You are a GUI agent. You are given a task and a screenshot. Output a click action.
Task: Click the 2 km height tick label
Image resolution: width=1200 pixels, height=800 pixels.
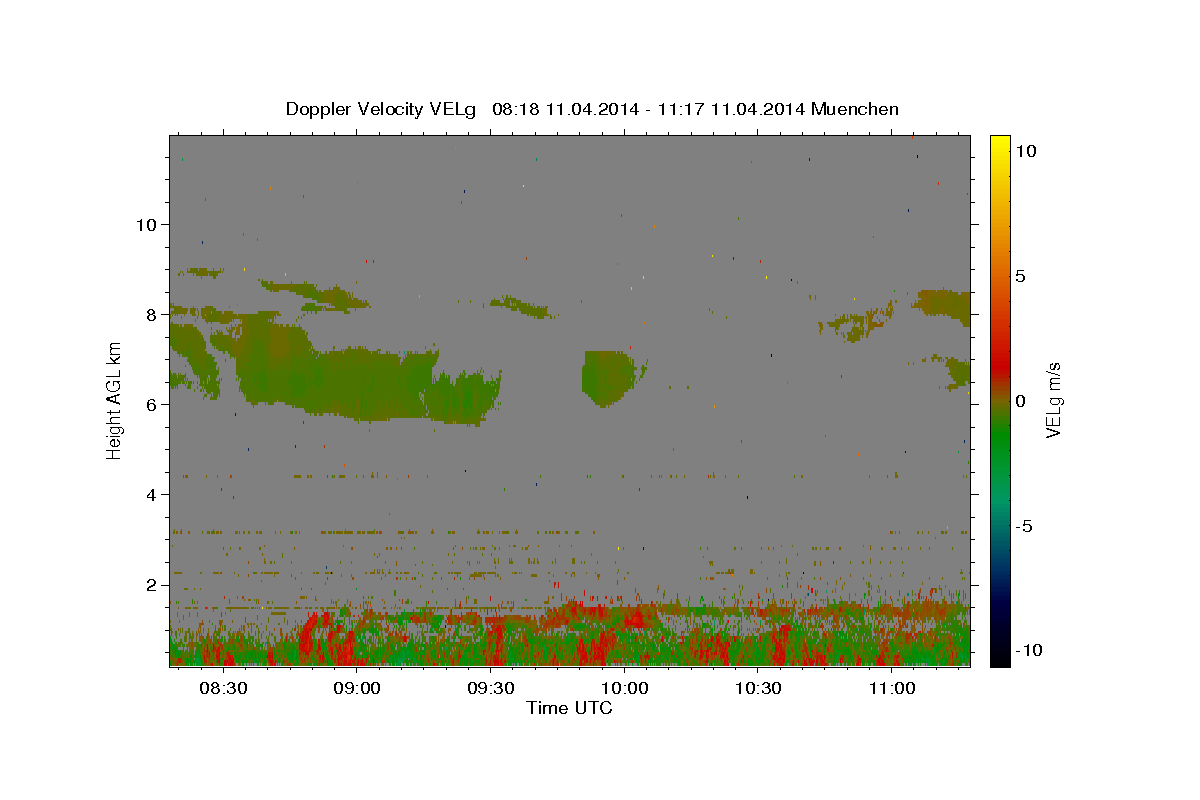coord(150,584)
